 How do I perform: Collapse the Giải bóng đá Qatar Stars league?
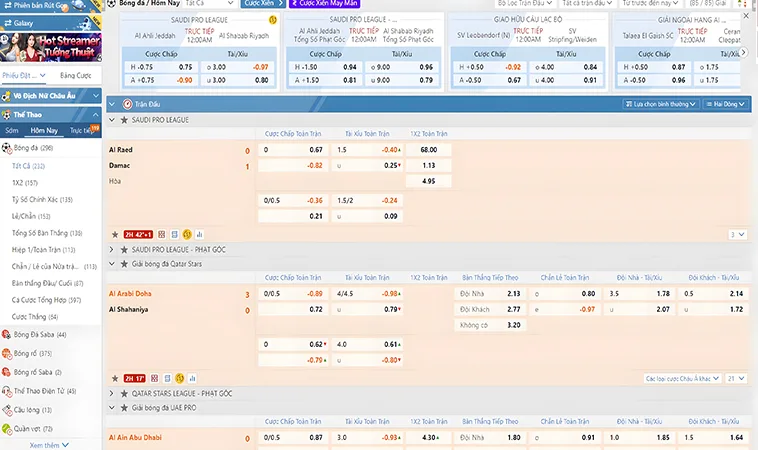[112, 264]
